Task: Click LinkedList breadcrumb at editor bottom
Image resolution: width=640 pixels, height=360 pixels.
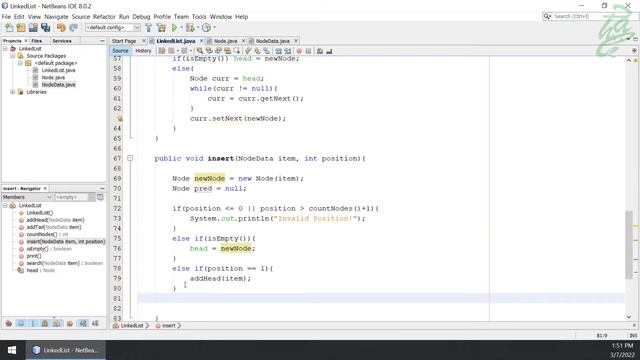Action: tap(131, 326)
